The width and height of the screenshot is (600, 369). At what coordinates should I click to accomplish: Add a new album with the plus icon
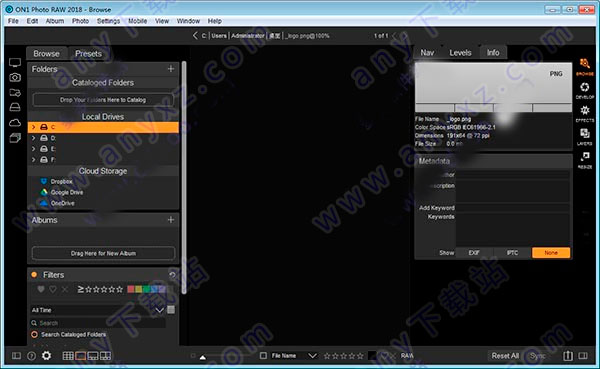[171, 220]
